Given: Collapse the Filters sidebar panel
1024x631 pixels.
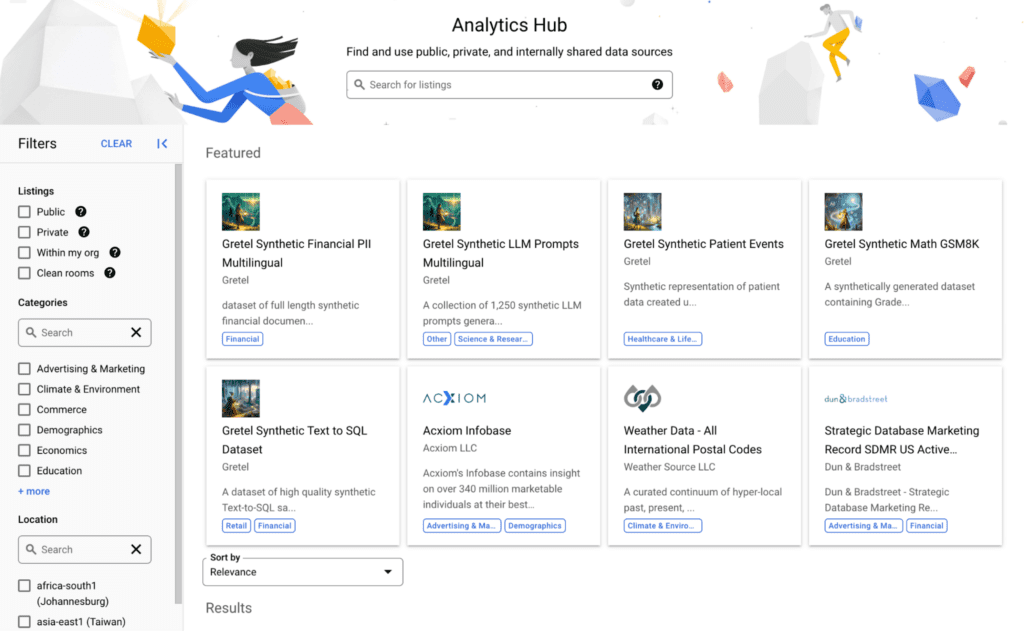Looking at the screenshot, I should [162, 143].
